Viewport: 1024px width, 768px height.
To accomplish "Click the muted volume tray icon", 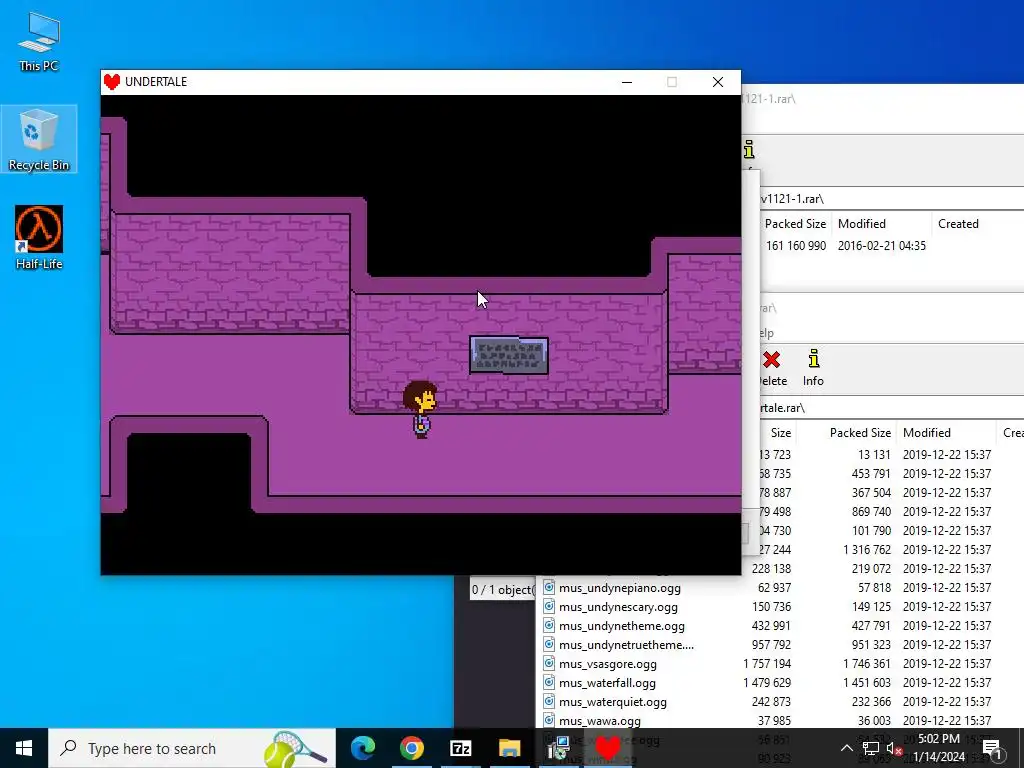I will (x=894, y=748).
